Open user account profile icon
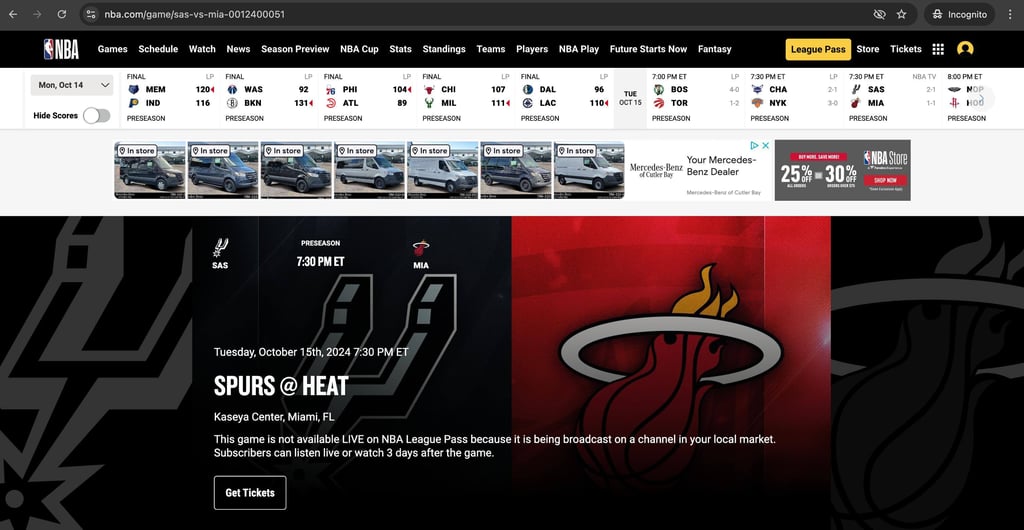This screenshot has width=1024, height=530. tap(965, 49)
